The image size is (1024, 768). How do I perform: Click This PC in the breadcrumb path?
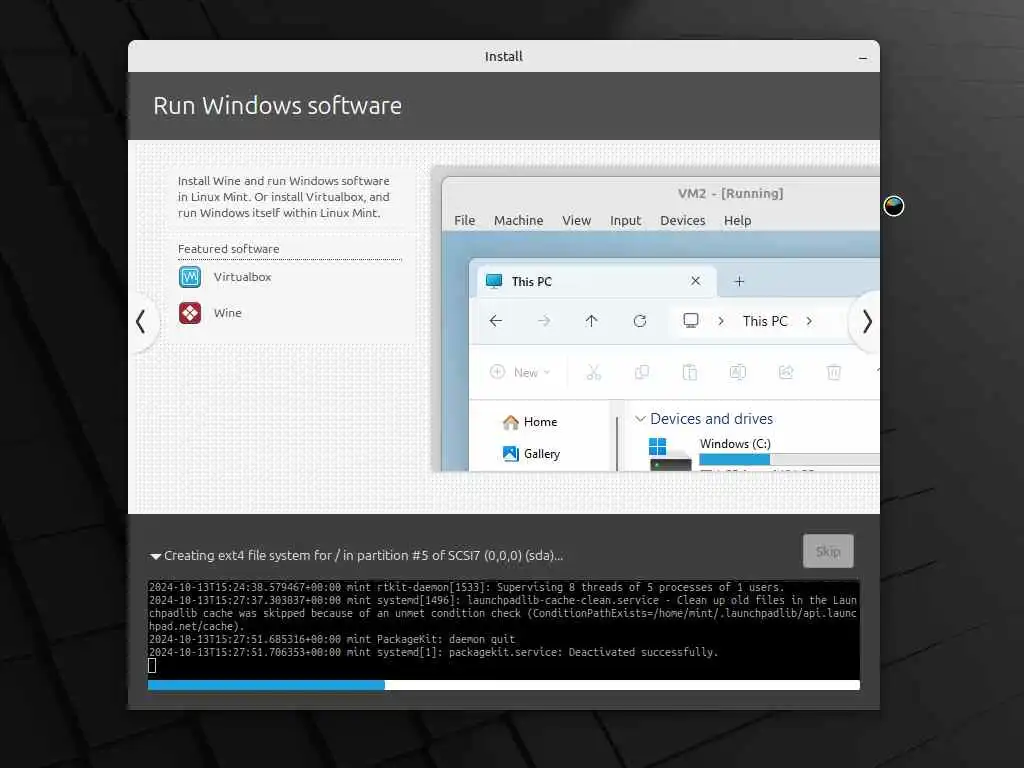click(765, 321)
